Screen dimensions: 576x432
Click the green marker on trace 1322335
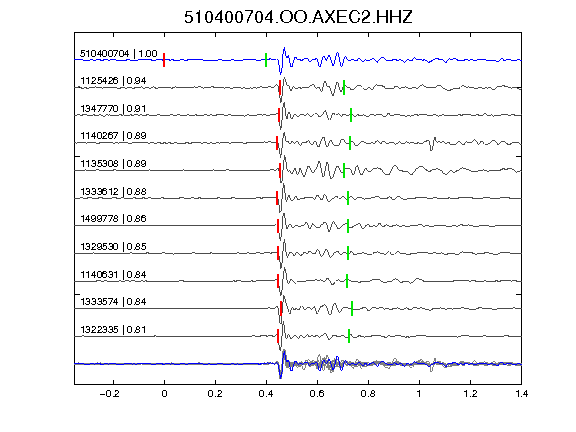click(x=349, y=336)
